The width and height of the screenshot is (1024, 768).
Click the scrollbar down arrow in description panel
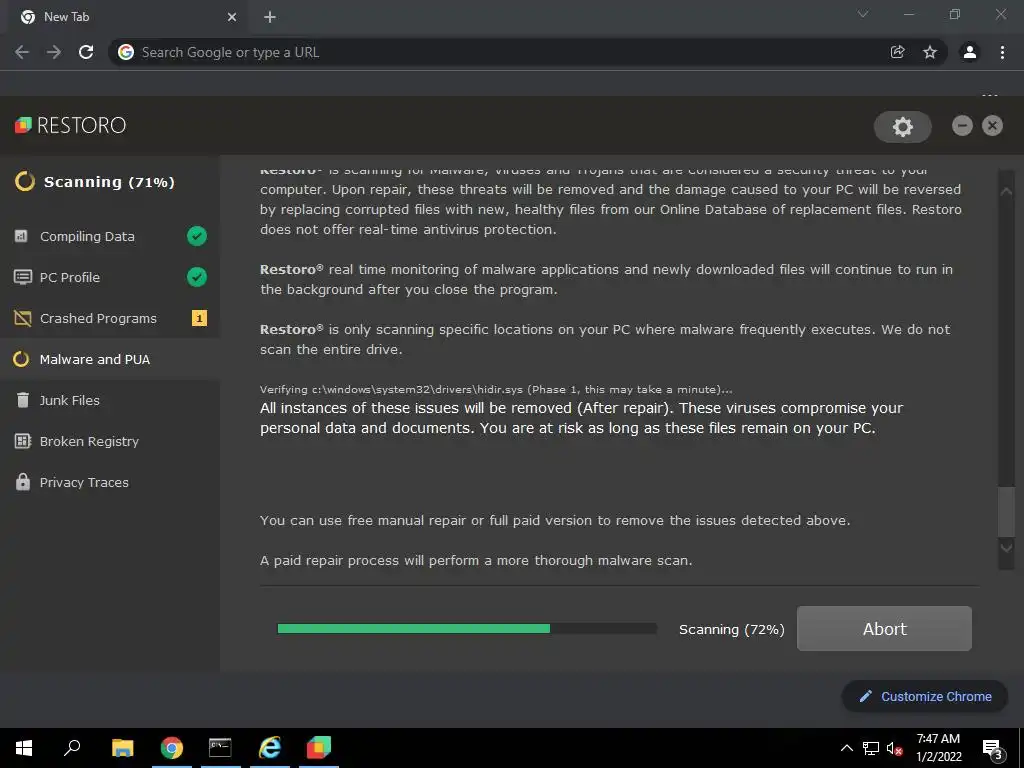[1006, 547]
